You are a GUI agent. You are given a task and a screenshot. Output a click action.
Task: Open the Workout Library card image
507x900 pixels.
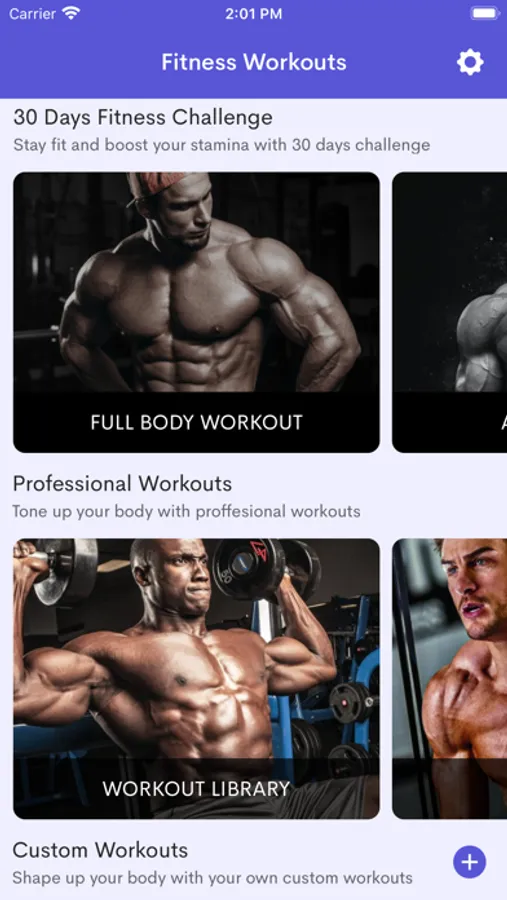[x=196, y=649]
